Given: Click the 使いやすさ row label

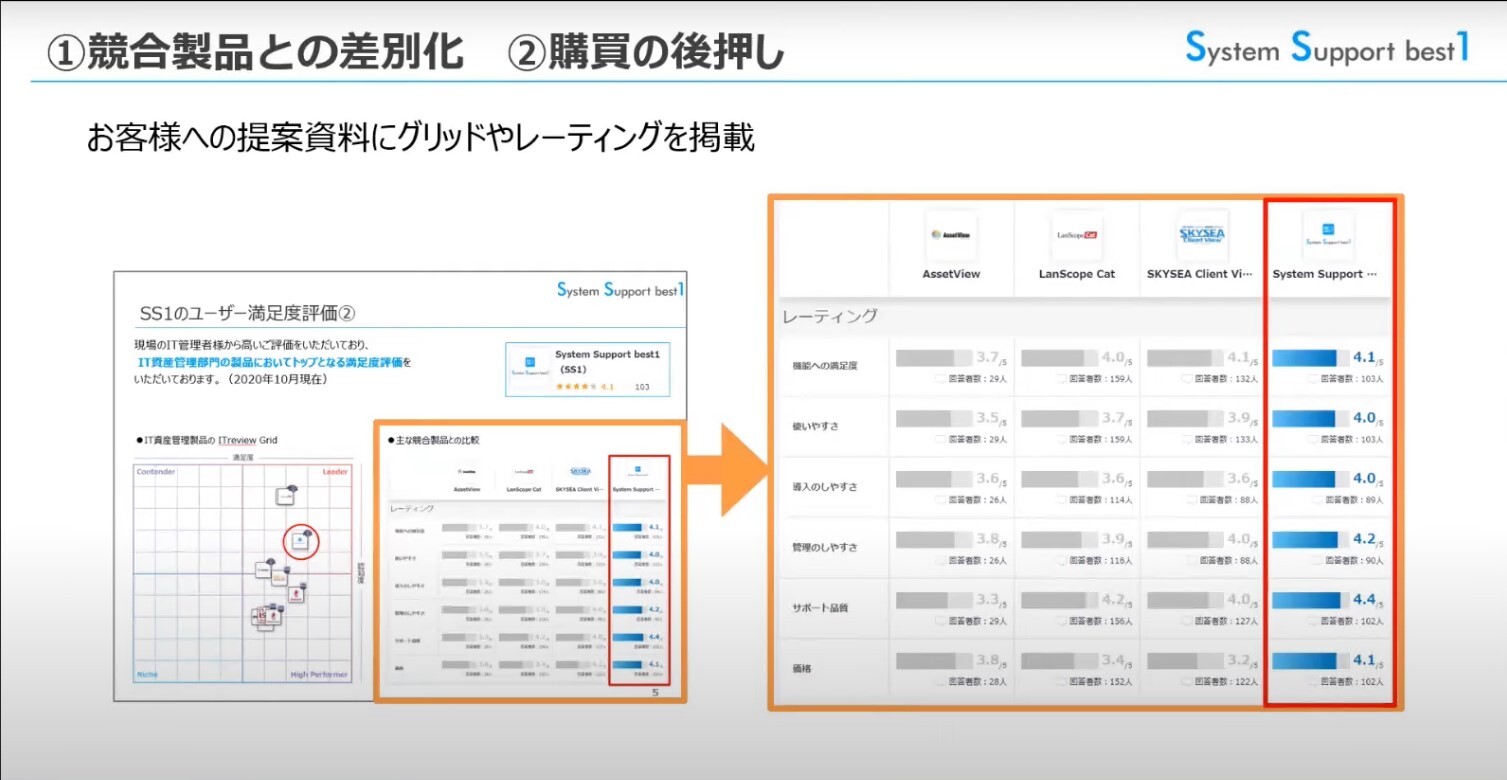Looking at the screenshot, I should coord(815,426).
